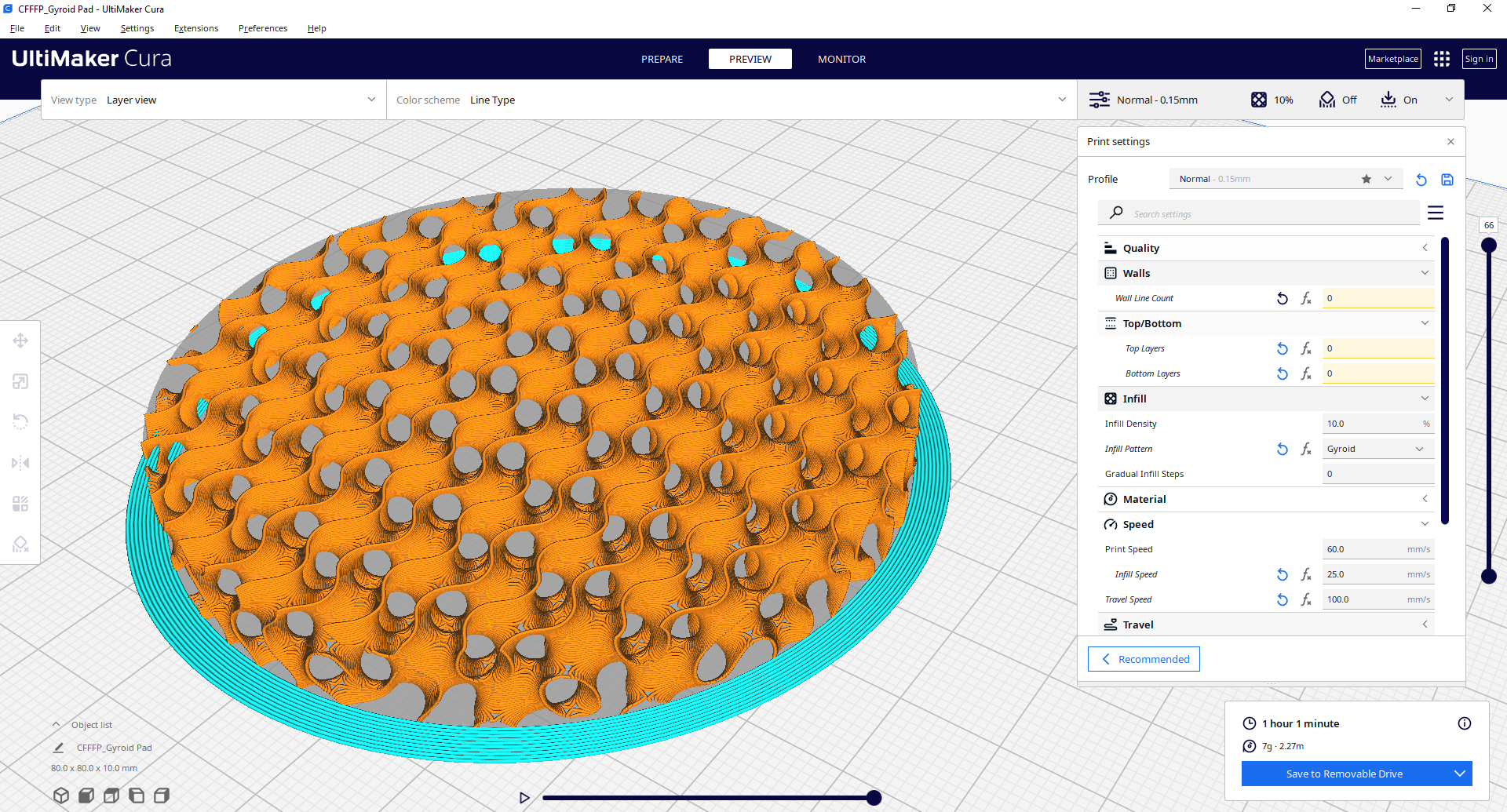Switch to 3D perspective camera view

pos(61,796)
